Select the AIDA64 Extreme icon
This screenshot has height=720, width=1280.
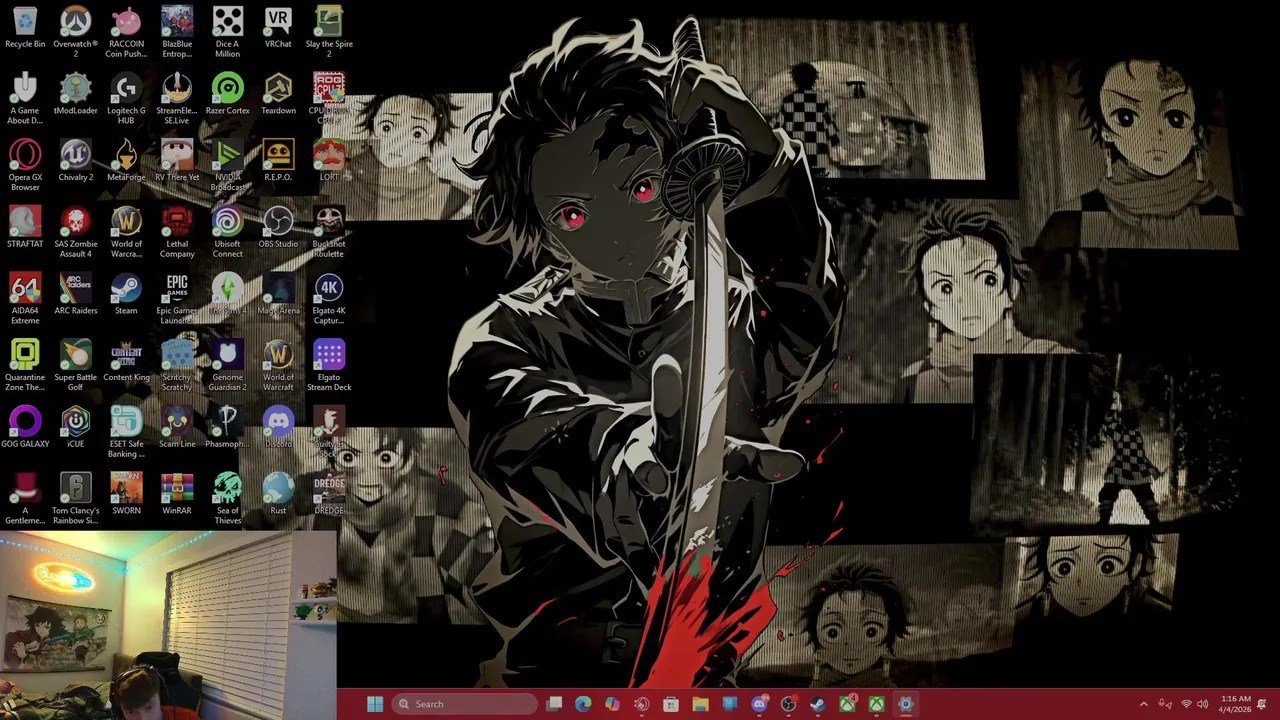(x=25, y=299)
